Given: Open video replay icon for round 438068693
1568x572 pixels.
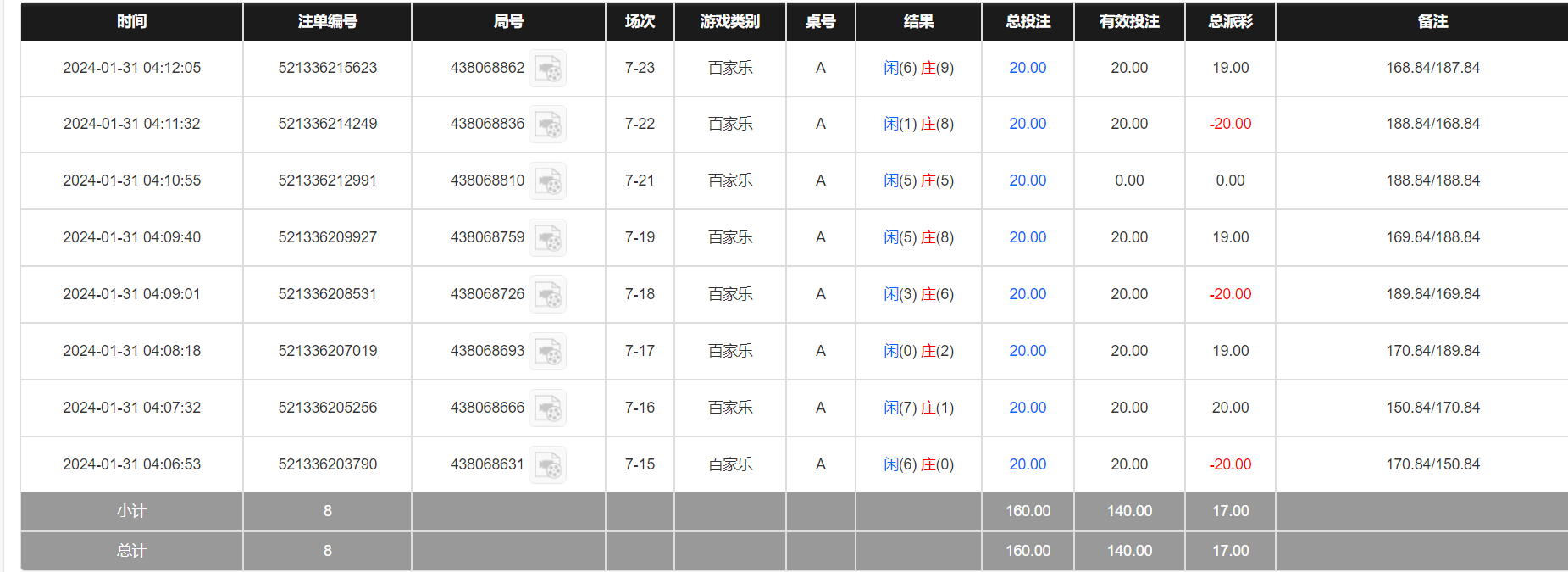Looking at the screenshot, I should coord(548,352).
